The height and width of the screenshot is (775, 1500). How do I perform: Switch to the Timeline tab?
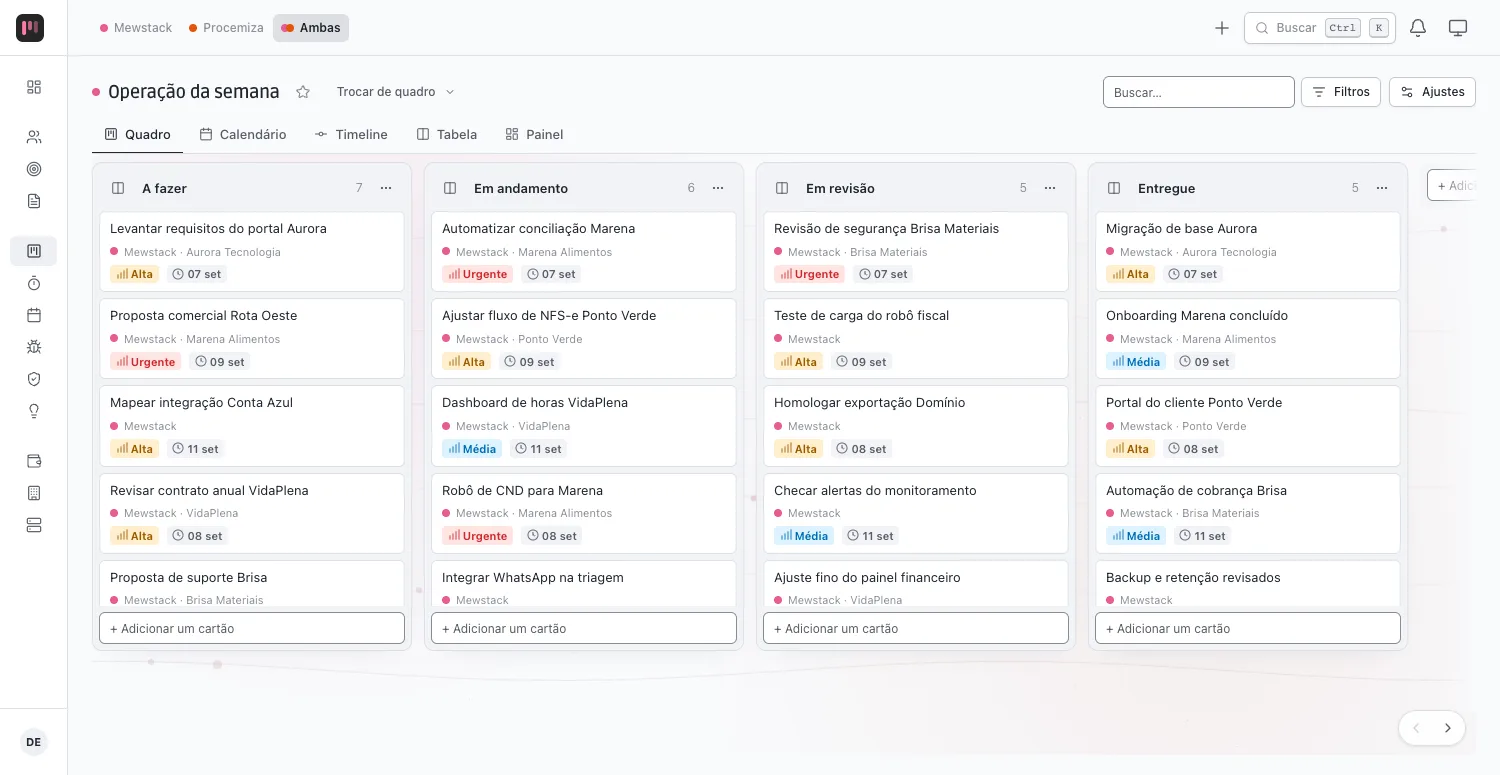point(351,134)
